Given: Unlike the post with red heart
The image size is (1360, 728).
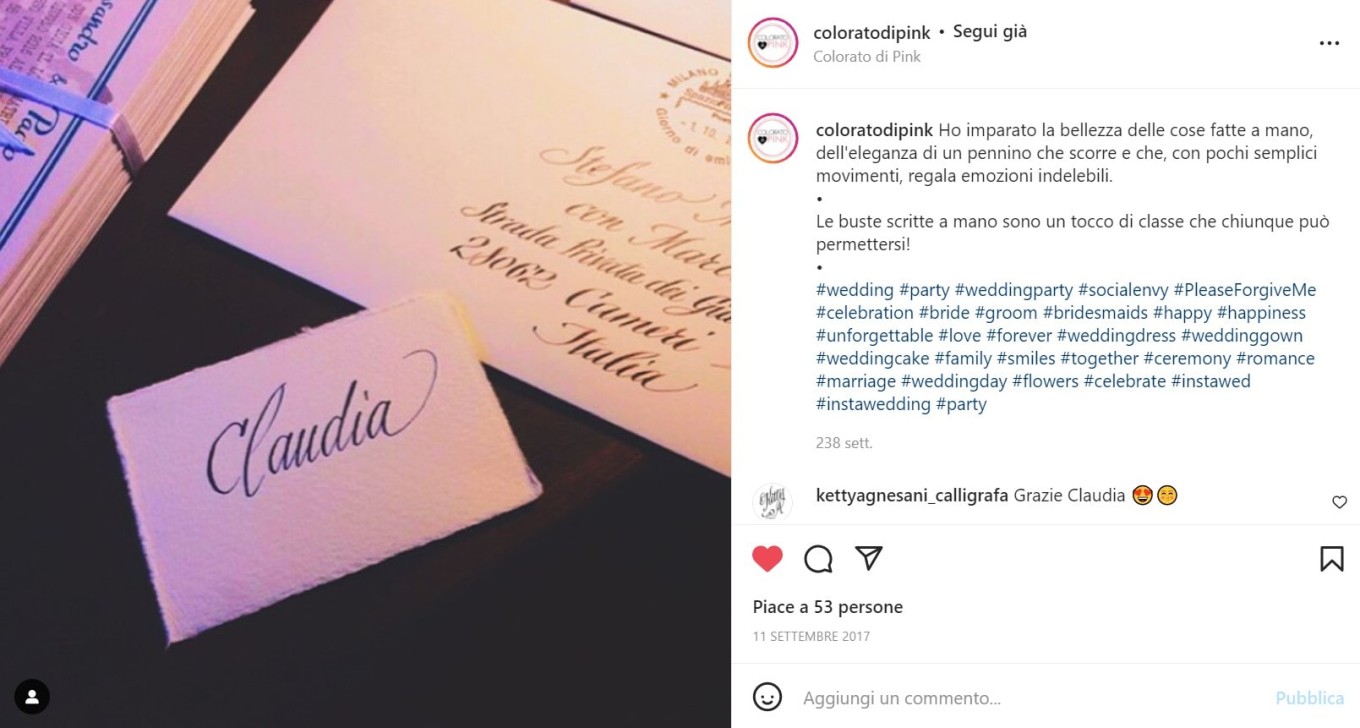Looking at the screenshot, I should 767,558.
